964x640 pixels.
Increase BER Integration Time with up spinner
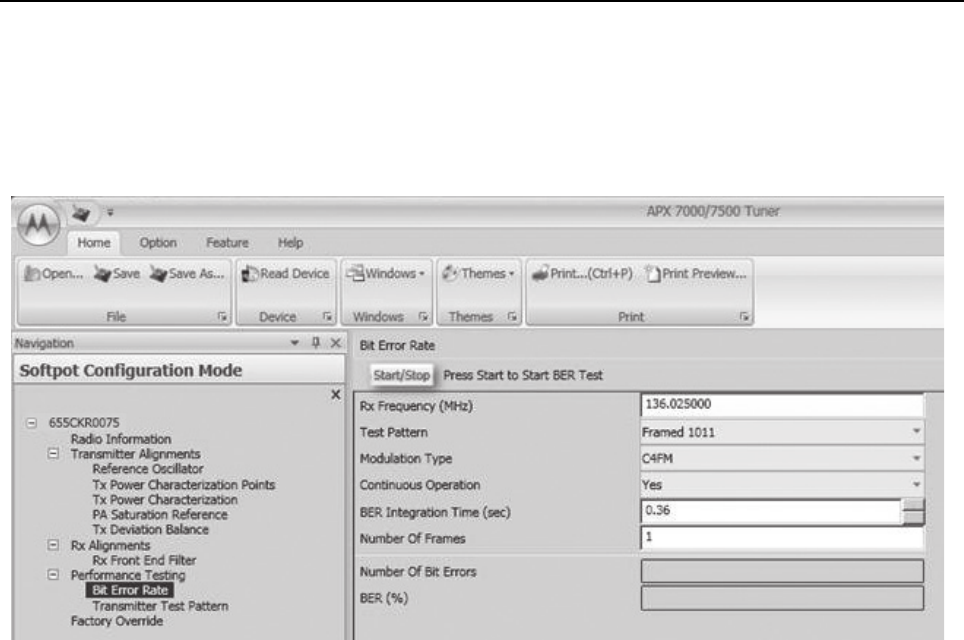point(914,505)
